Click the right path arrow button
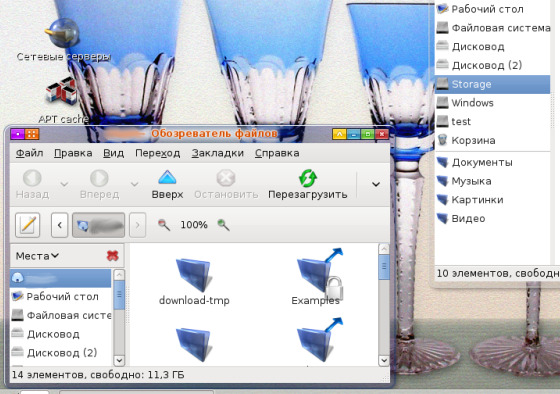Image resolution: width=560 pixels, height=394 pixels. (x=138, y=225)
